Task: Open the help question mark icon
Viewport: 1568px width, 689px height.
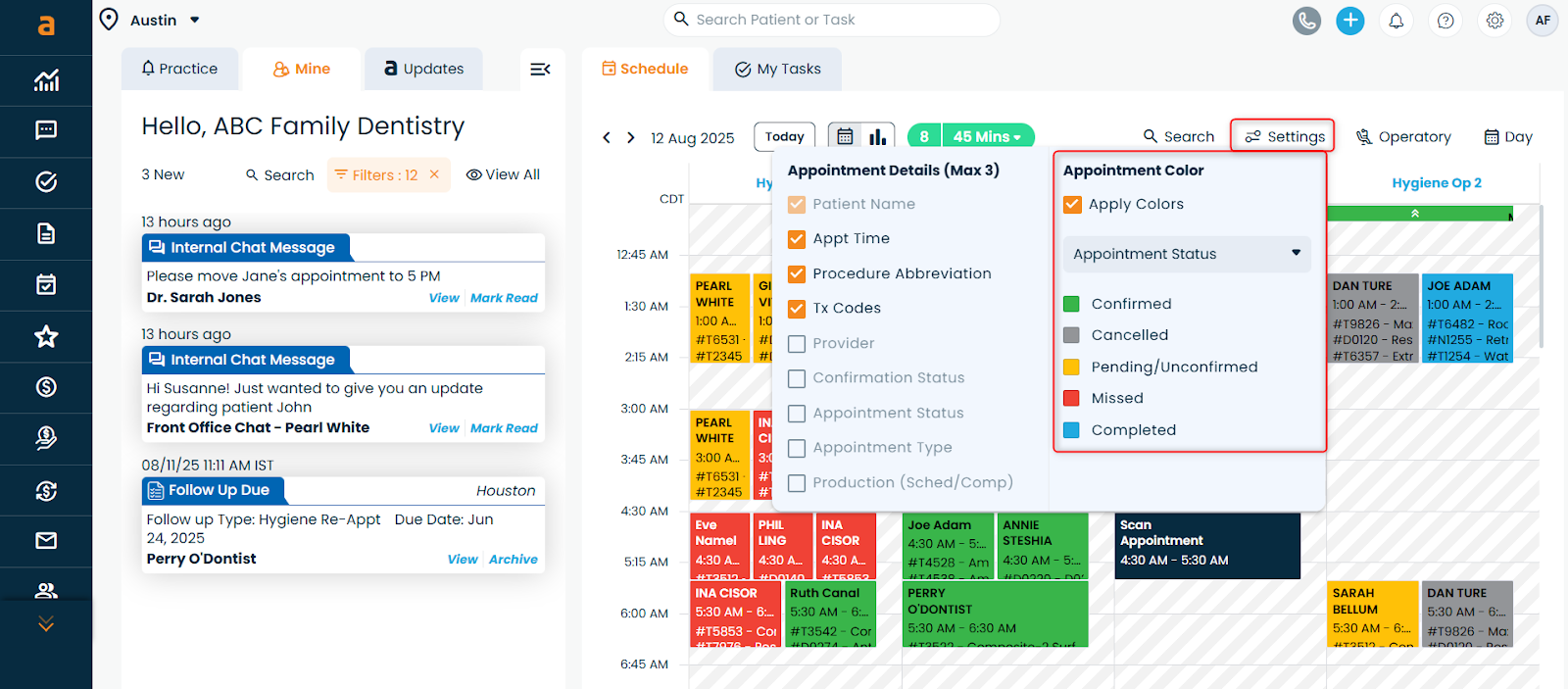Action: pos(1445,21)
